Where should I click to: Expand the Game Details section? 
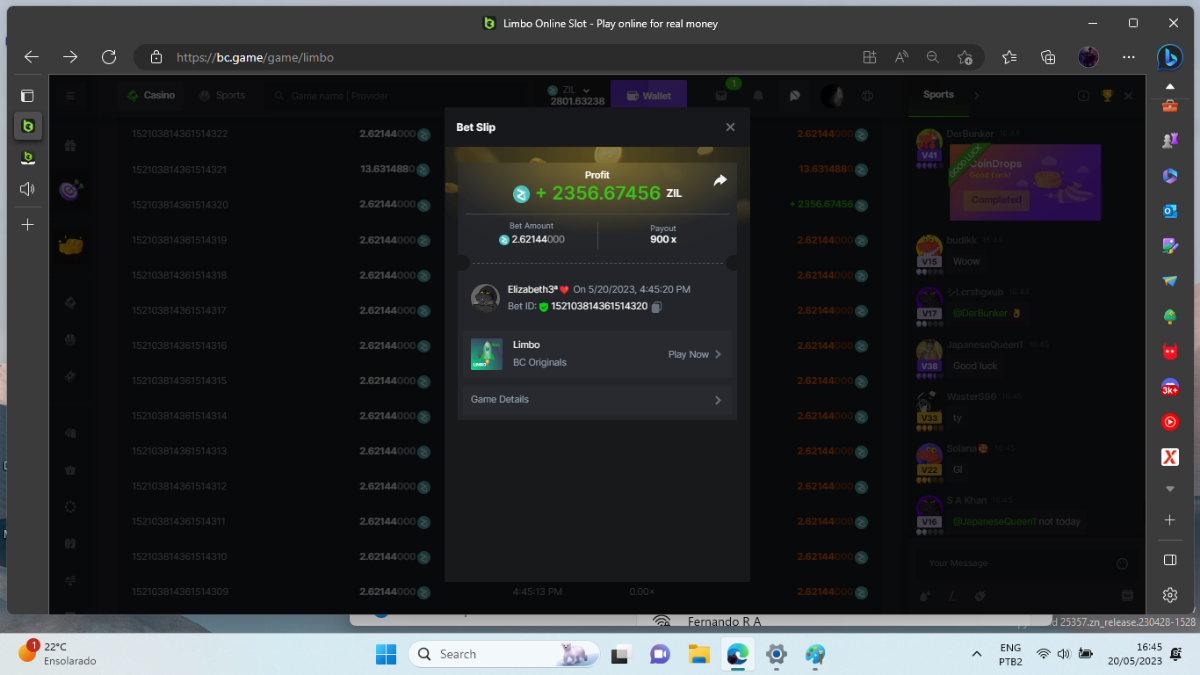(x=596, y=400)
